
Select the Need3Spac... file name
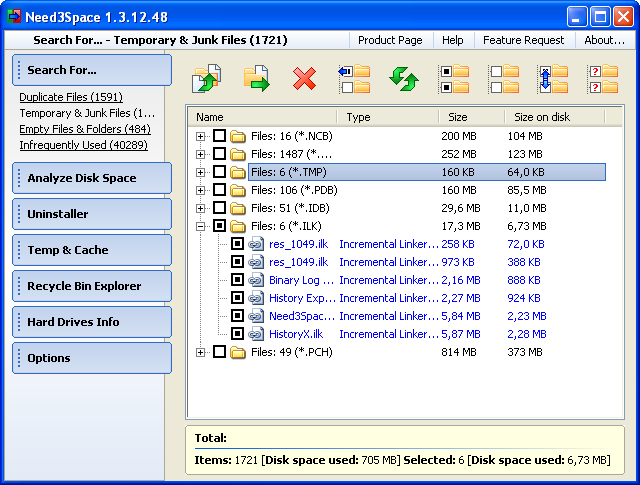302,316
